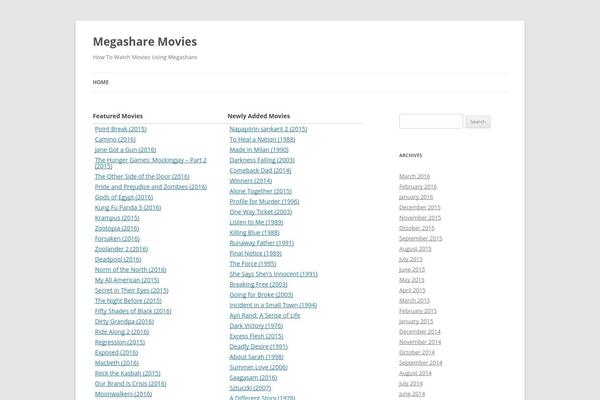This screenshot has width=600, height=400.
Task: Open Final Notice (1989) link
Action: coord(256,253)
